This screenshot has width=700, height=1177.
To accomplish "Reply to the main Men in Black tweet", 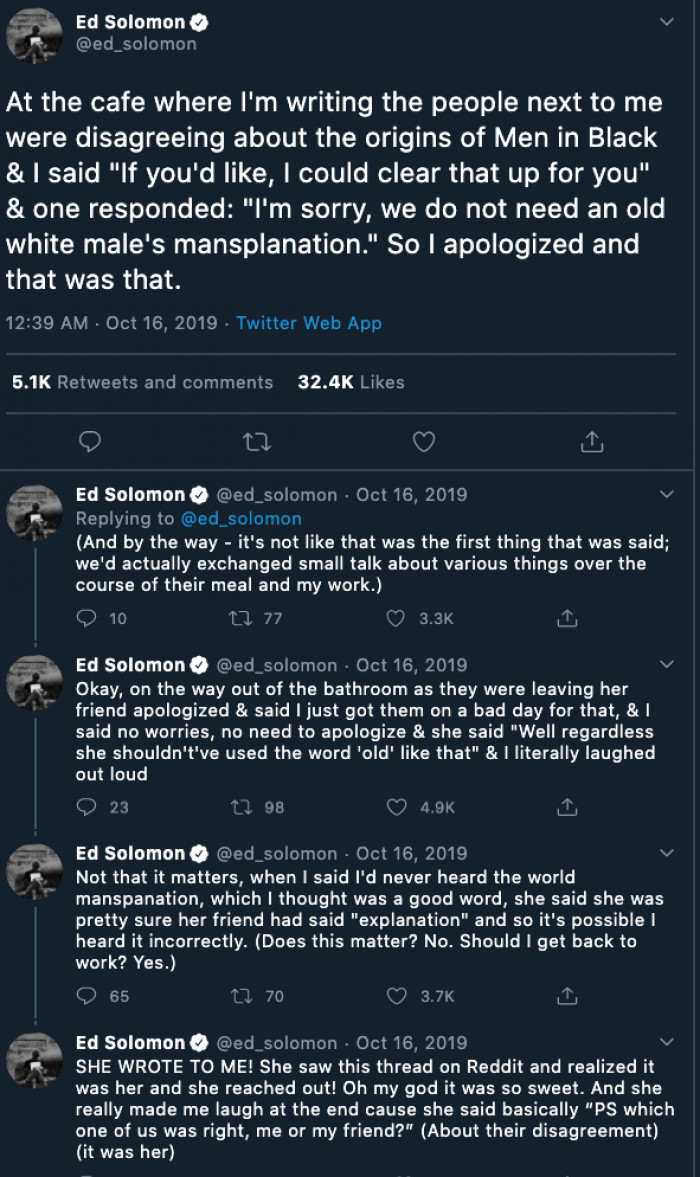I will pos(91,441).
